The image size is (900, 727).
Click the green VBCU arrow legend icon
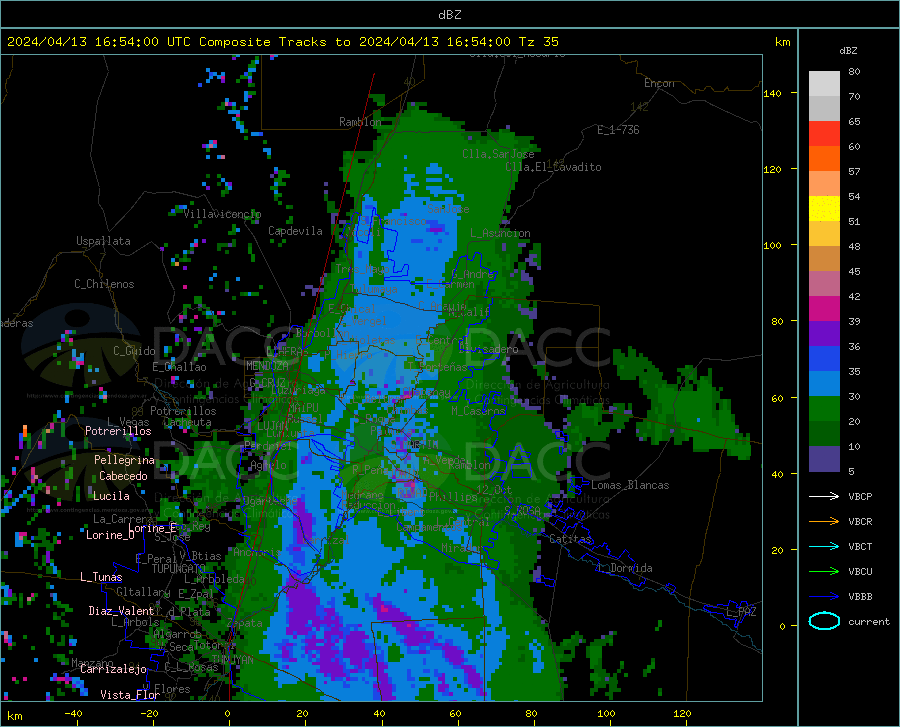pyautogui.click(x=824, y=571)
